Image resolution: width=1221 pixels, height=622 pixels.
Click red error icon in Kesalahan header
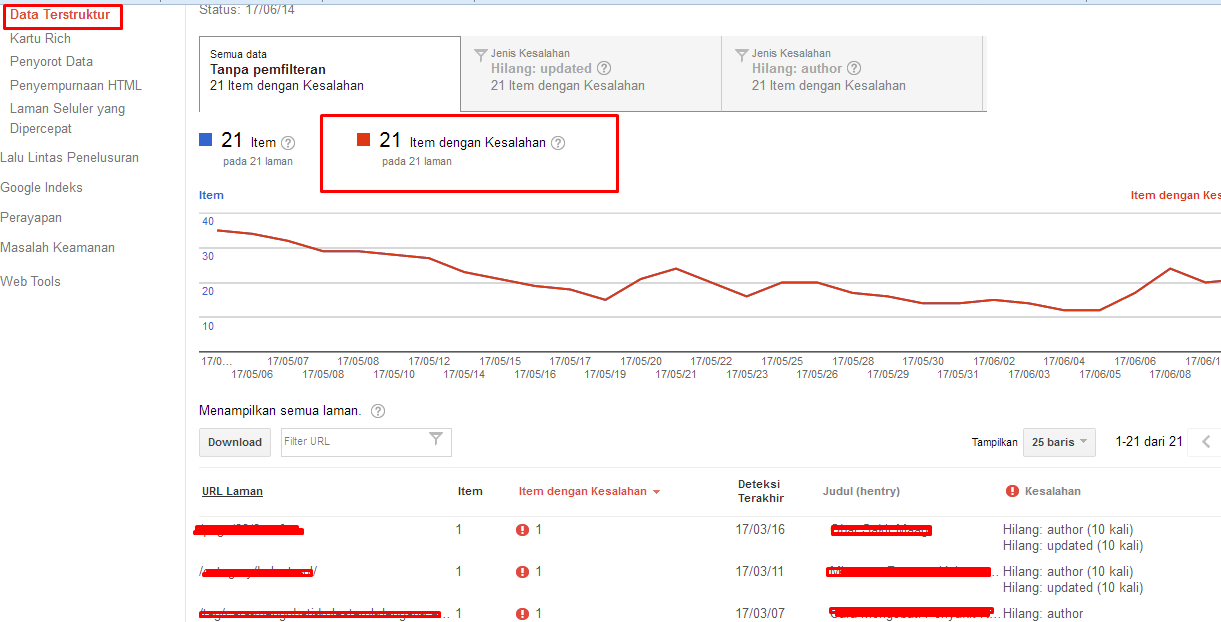pyautogui.click(x=1013, y=491)
